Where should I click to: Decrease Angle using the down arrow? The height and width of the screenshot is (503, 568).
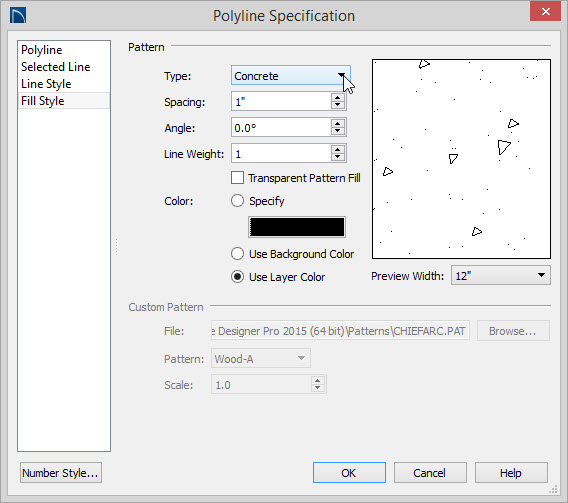tap(338, 131)
